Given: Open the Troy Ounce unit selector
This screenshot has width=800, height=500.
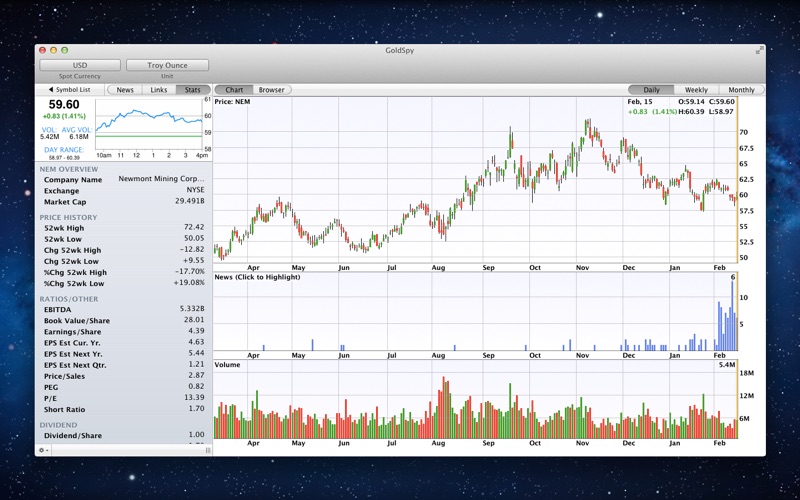Looking at the screenshot, I should click(167, 65).
